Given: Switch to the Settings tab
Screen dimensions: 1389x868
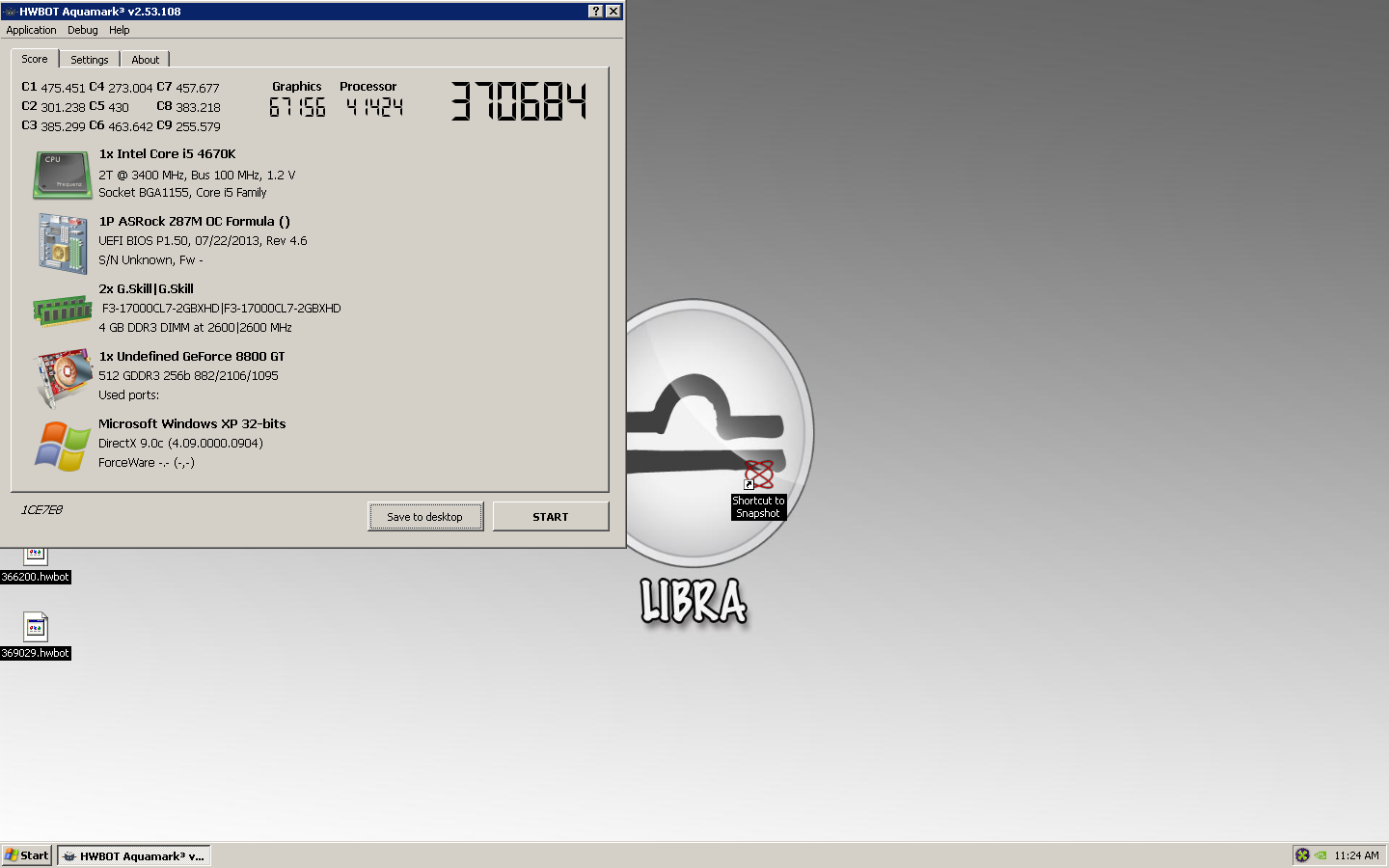Looking at the screenshot, I should tap(90, 60).
